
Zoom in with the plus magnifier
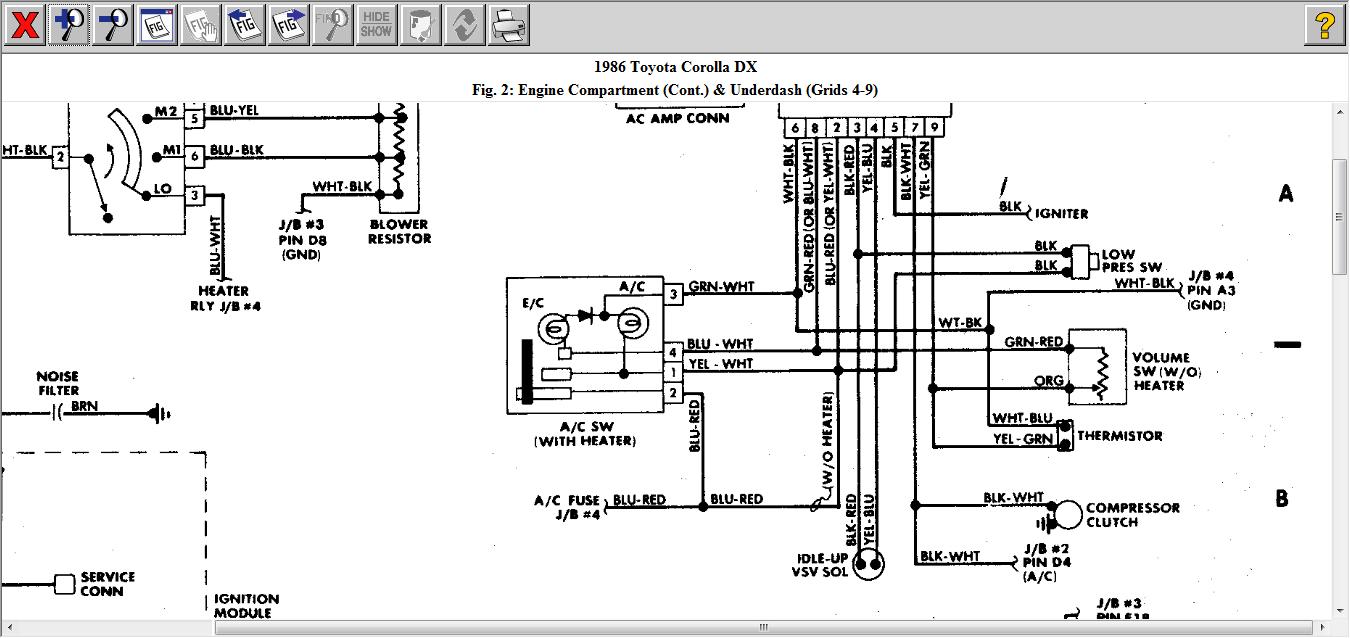pos(69,25)
